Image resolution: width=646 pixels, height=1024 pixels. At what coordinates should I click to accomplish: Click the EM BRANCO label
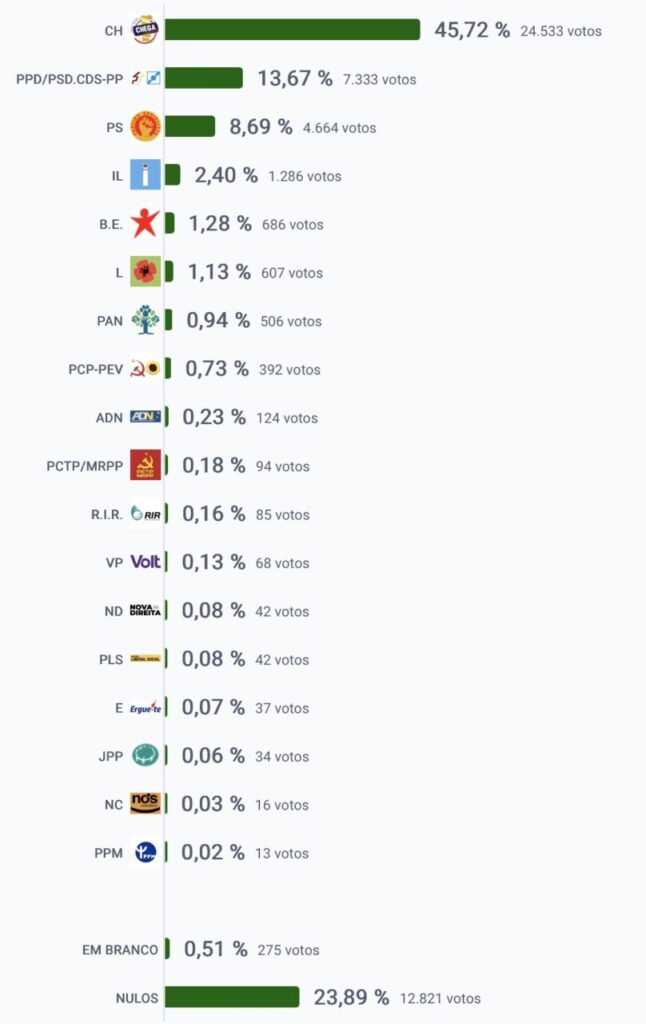click(120, 950)
